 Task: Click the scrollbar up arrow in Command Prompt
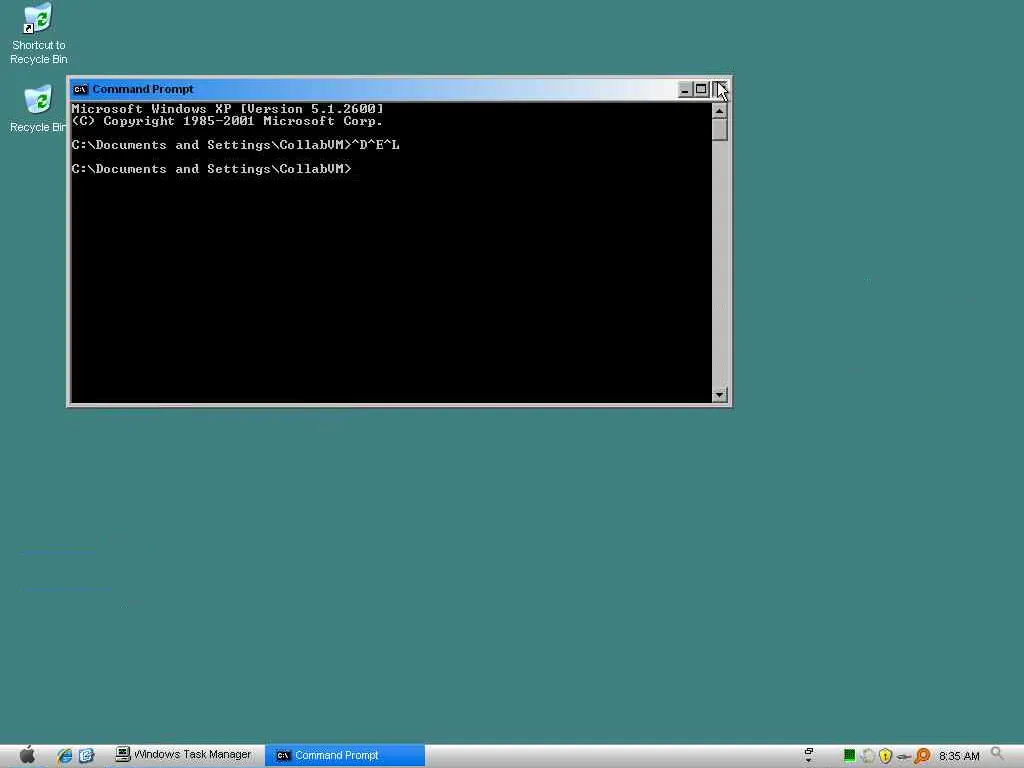(x=719, y=111)
